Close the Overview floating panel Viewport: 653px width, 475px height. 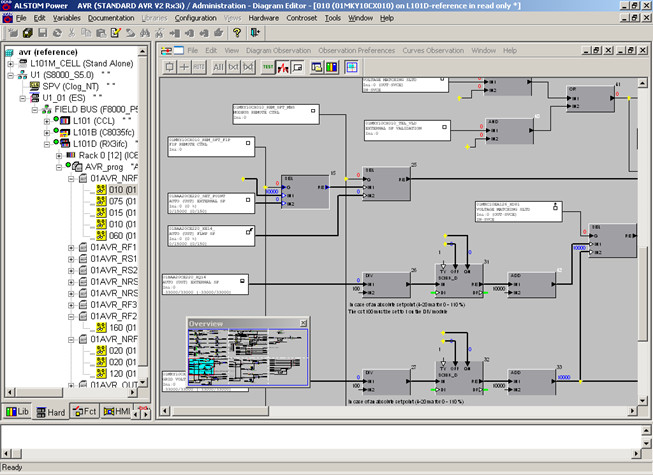pyautogui.click(x=303, y=323)
